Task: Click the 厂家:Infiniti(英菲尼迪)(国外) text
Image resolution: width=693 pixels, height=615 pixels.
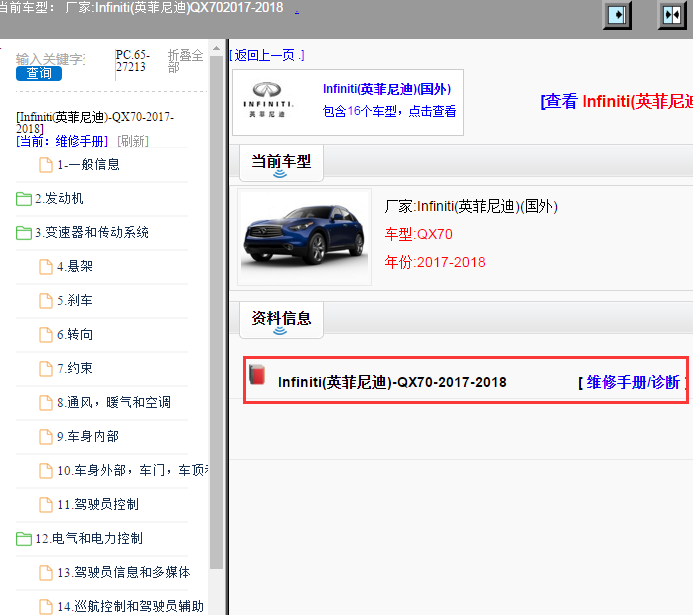Action: pos(471,206)
